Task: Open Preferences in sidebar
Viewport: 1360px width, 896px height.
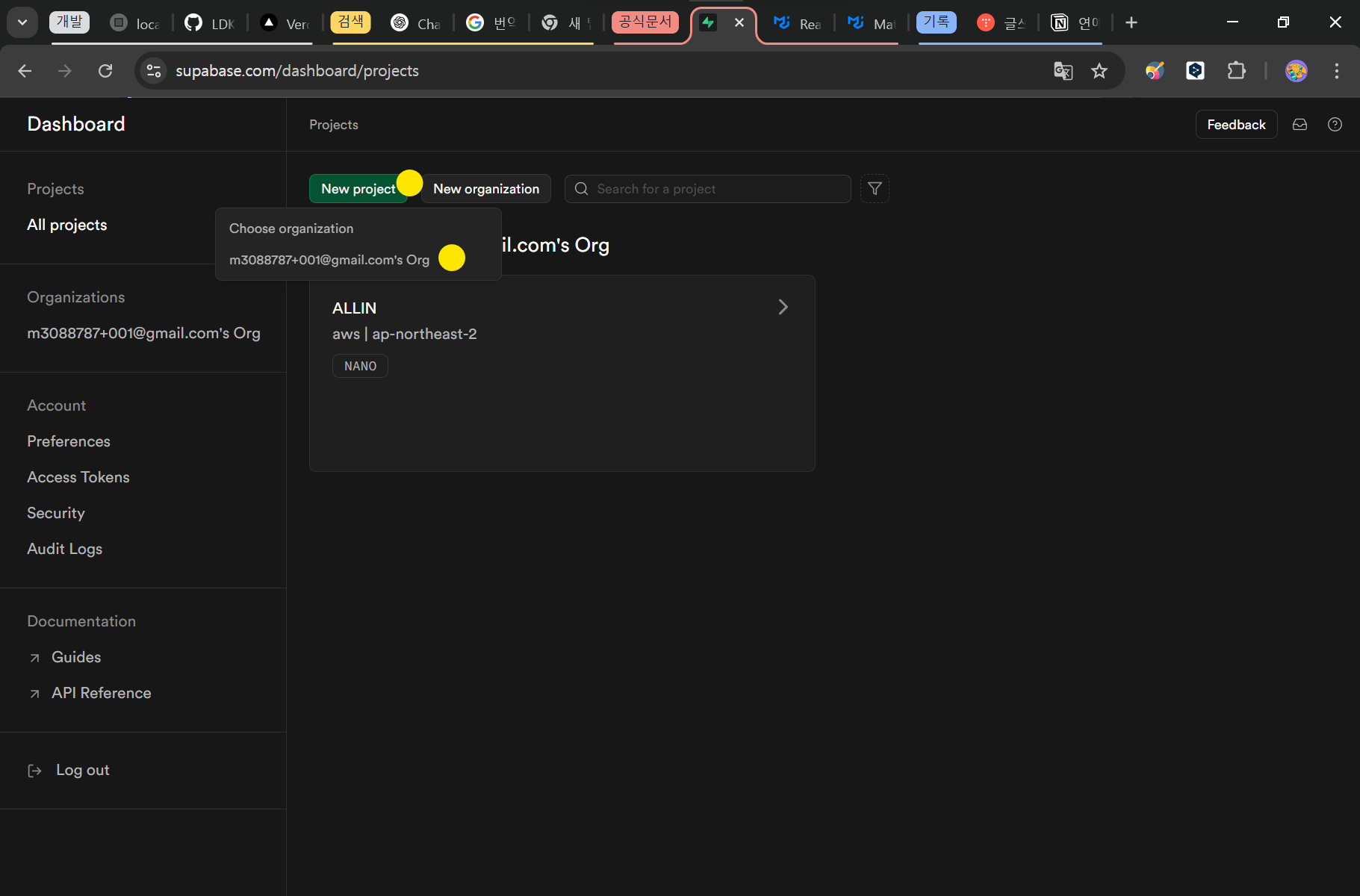Action: [69, 441]
